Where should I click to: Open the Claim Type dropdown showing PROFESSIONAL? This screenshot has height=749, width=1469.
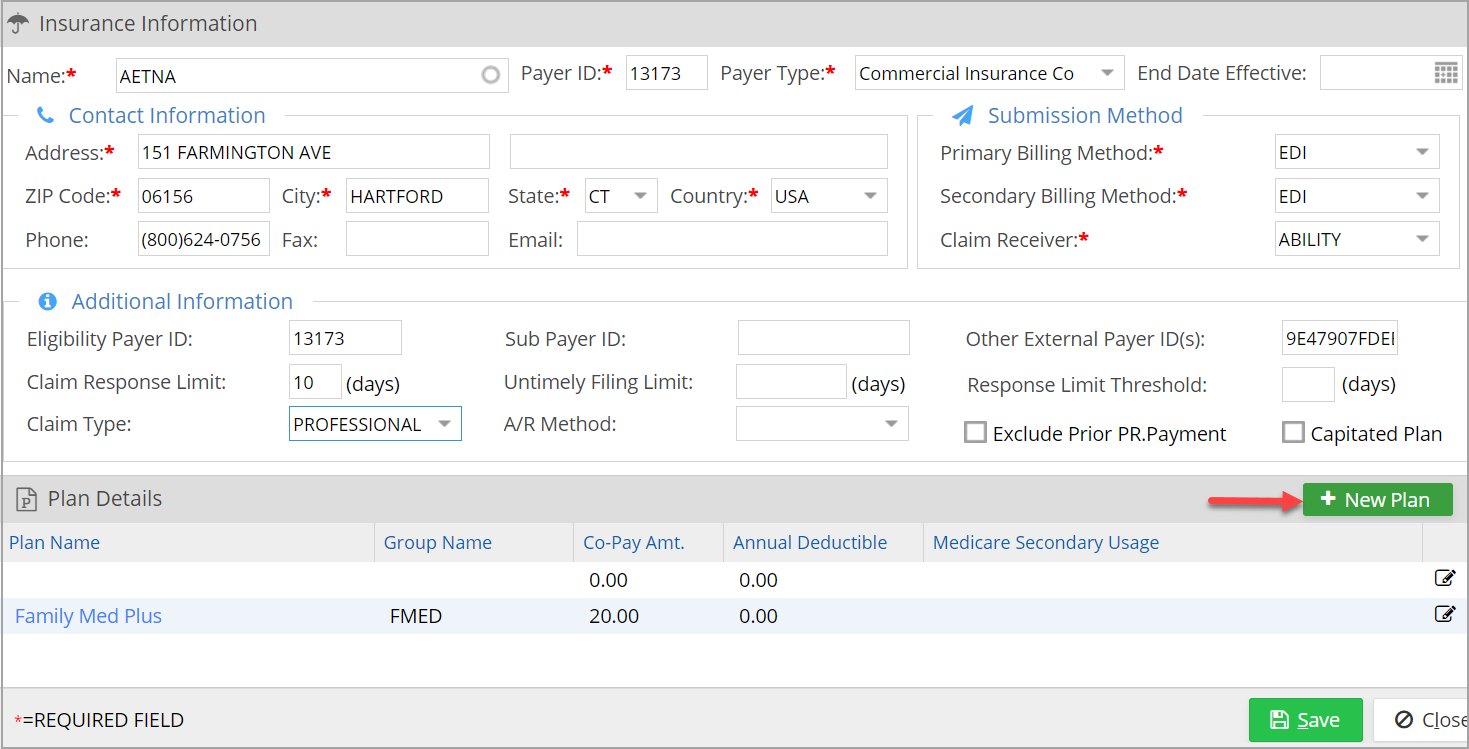(x=375, y=424)
